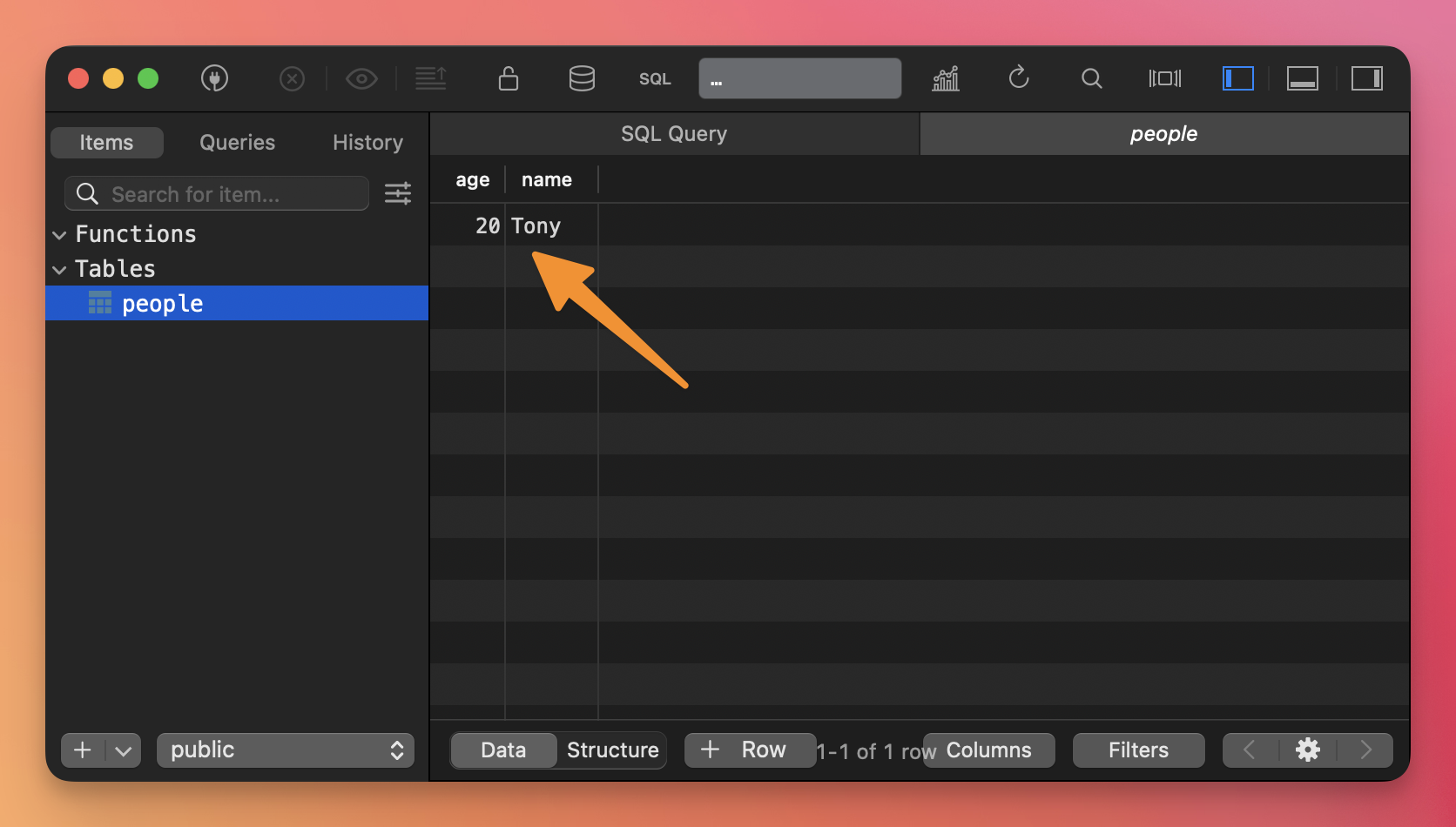Toggle the left sidebar panel
This screenshot has height=827, width=1456.
coord(1237,78)
